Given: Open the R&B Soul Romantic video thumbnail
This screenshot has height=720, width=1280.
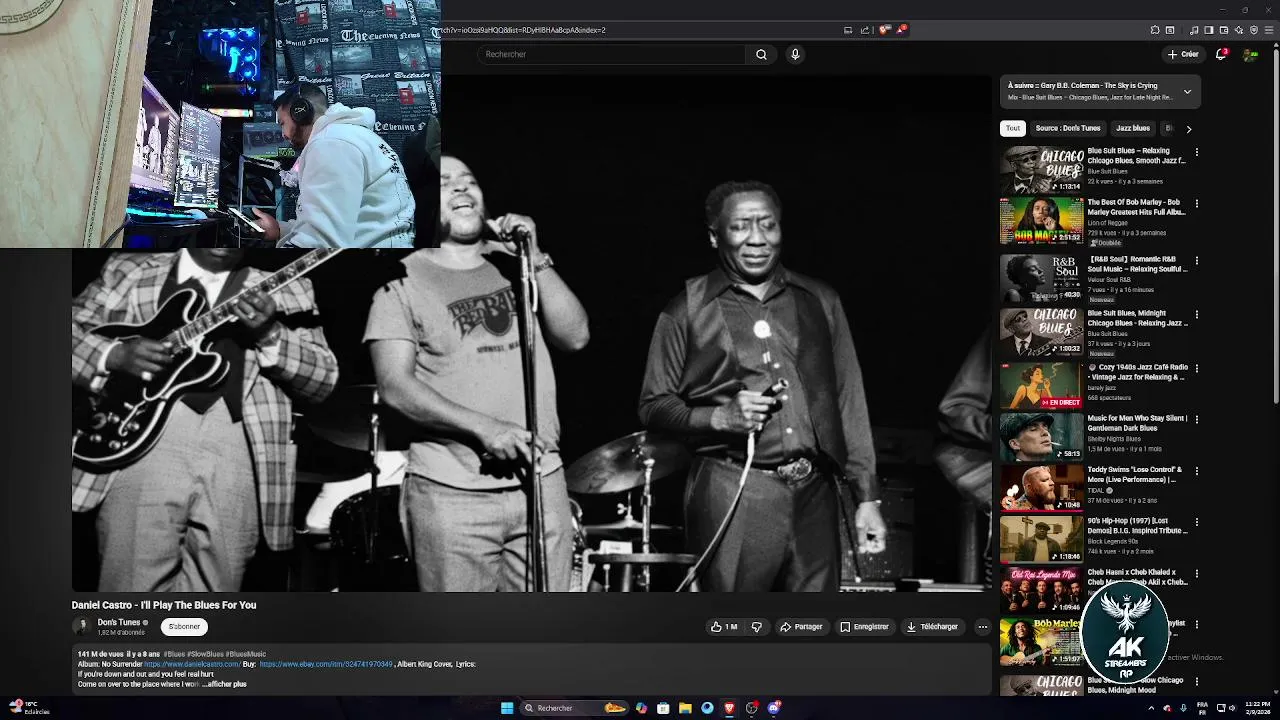Looking at the screenshot, I should coord(1041,277).
